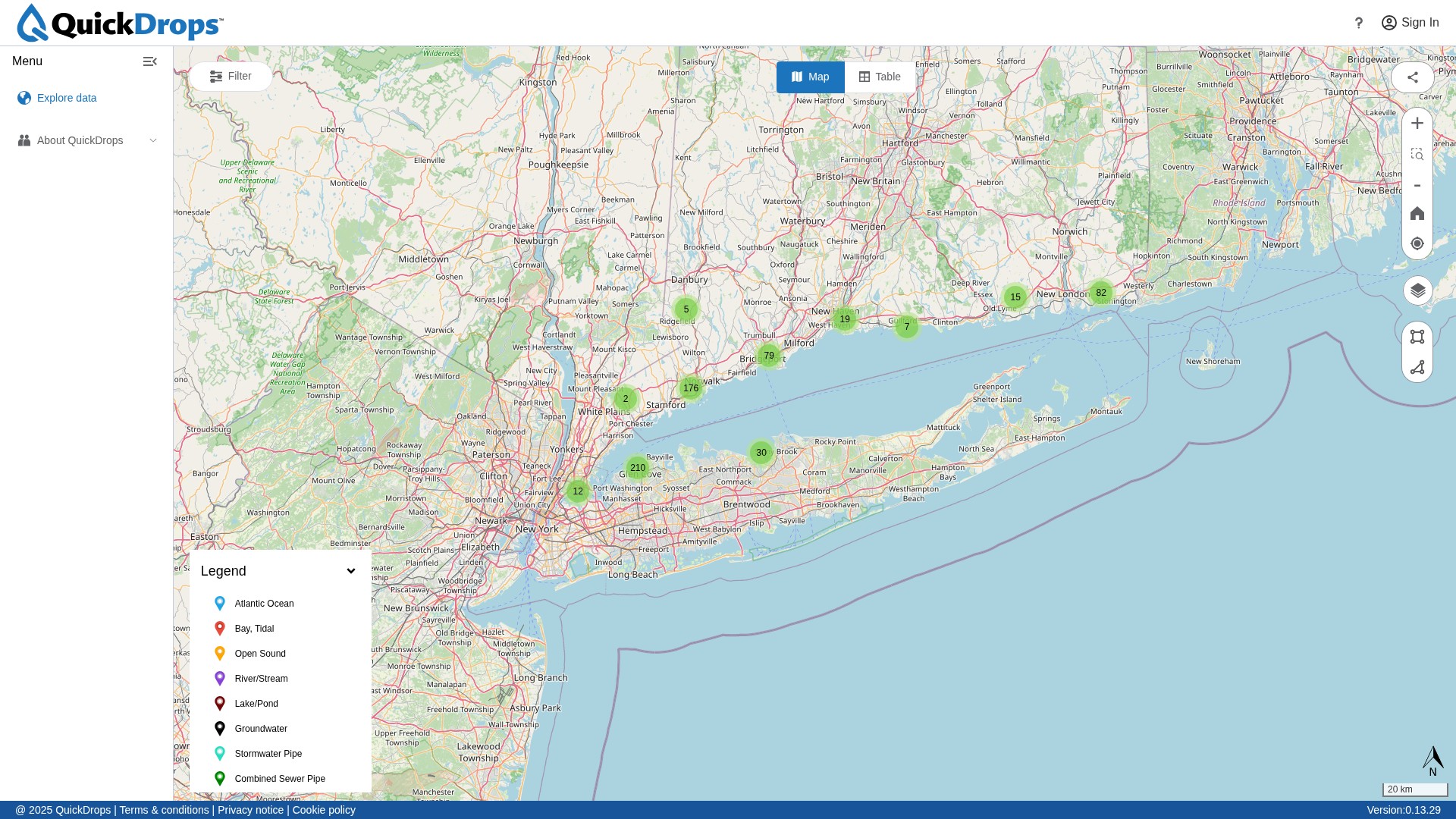
Task: Open the 7 cluster near Clinton
Action: (907, 327)
